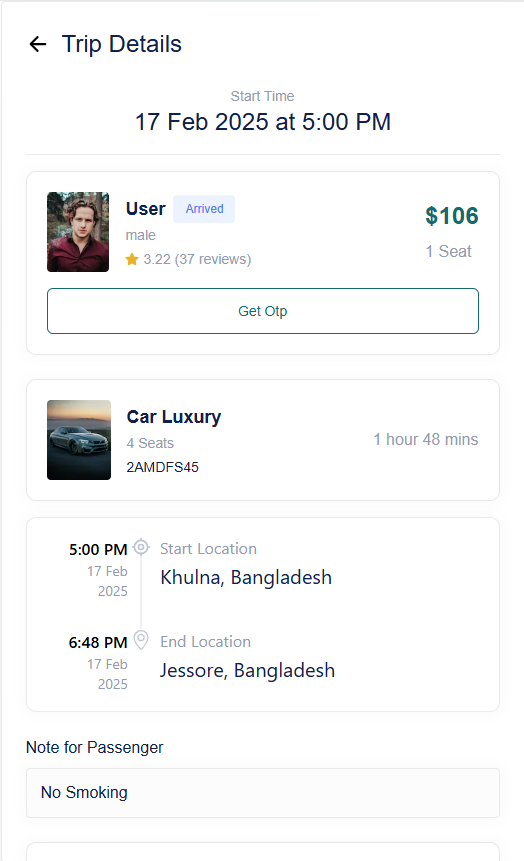Open the Trip Details heading
This screenshot has width=524, height=861.
point(121,44)
